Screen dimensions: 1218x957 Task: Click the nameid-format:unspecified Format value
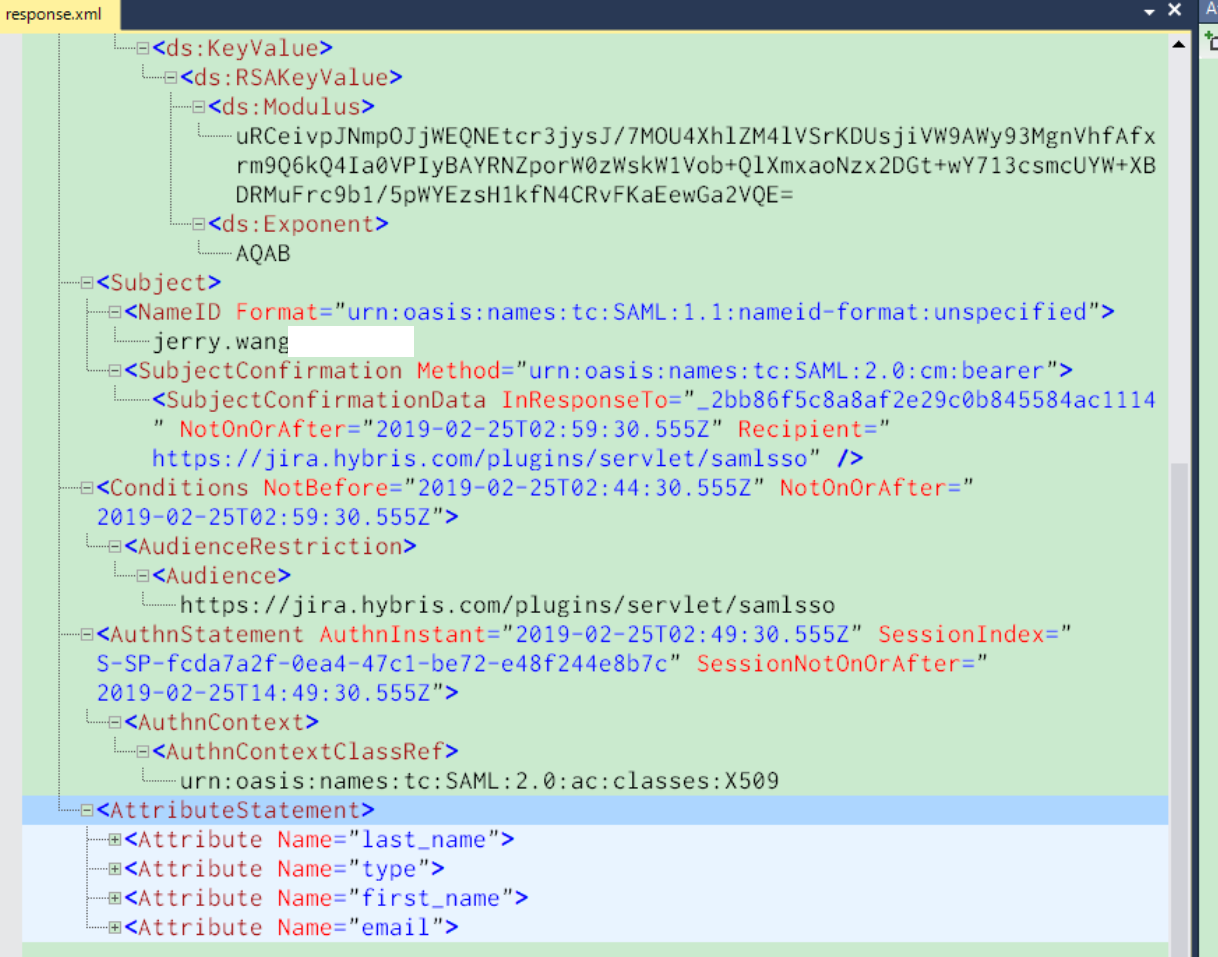[x=717, y=312]
